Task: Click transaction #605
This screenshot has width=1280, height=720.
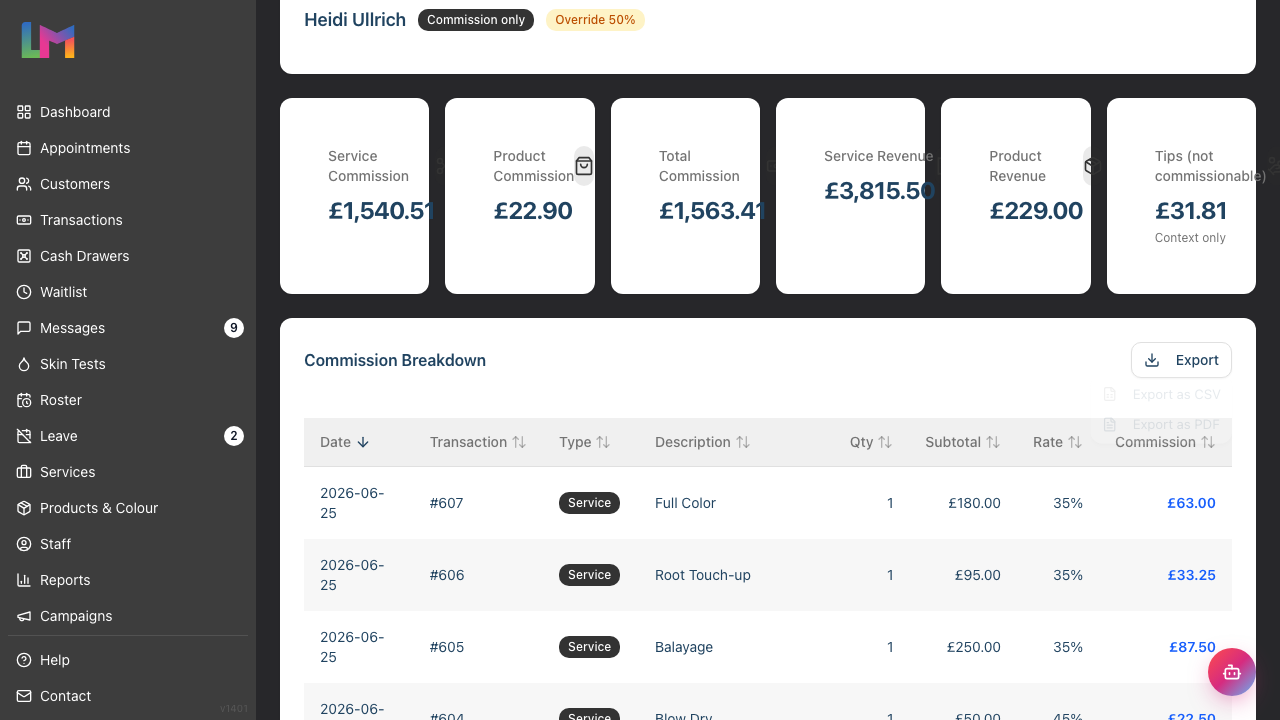Action: tap(446, 647)
